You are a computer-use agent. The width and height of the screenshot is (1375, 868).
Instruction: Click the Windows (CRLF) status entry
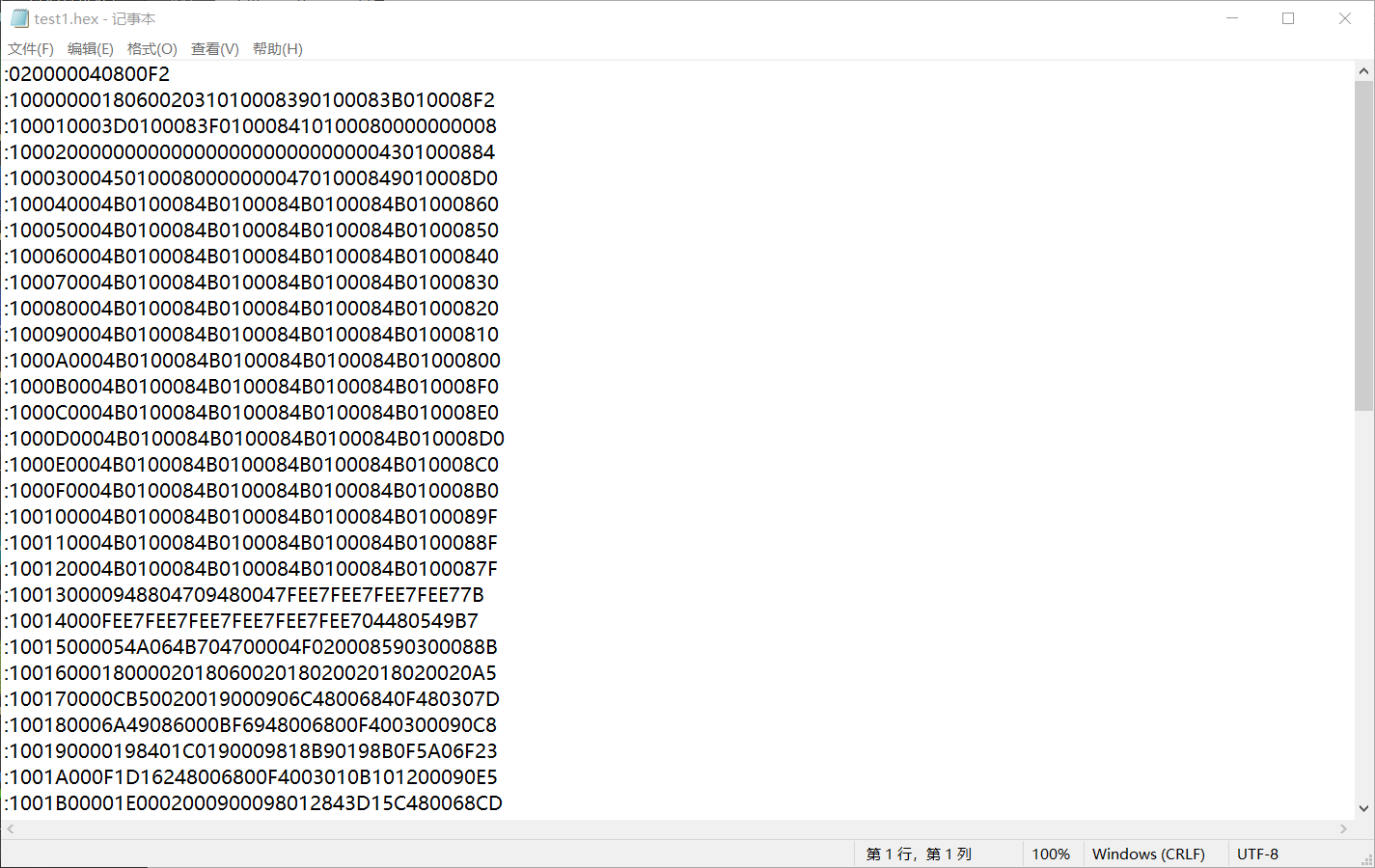click(x=1148, y=854)
